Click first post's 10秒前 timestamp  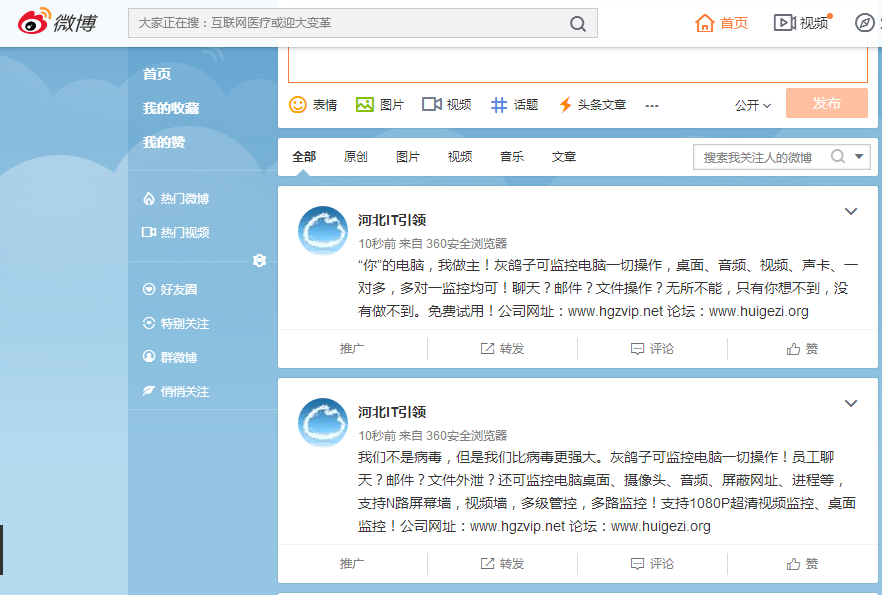tap(377, 244)
